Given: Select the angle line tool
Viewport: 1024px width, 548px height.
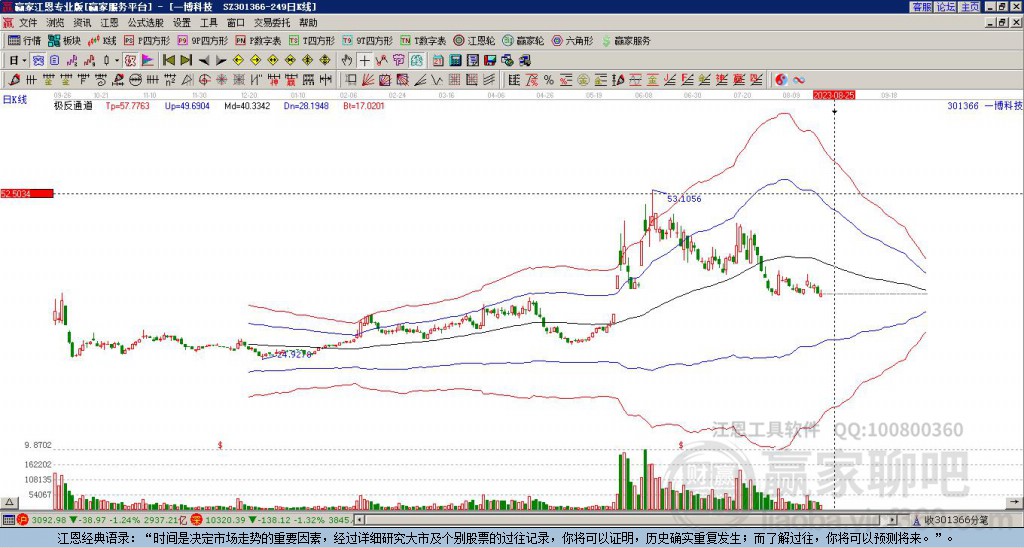Looking at the screenshot, I should point(419,80).
